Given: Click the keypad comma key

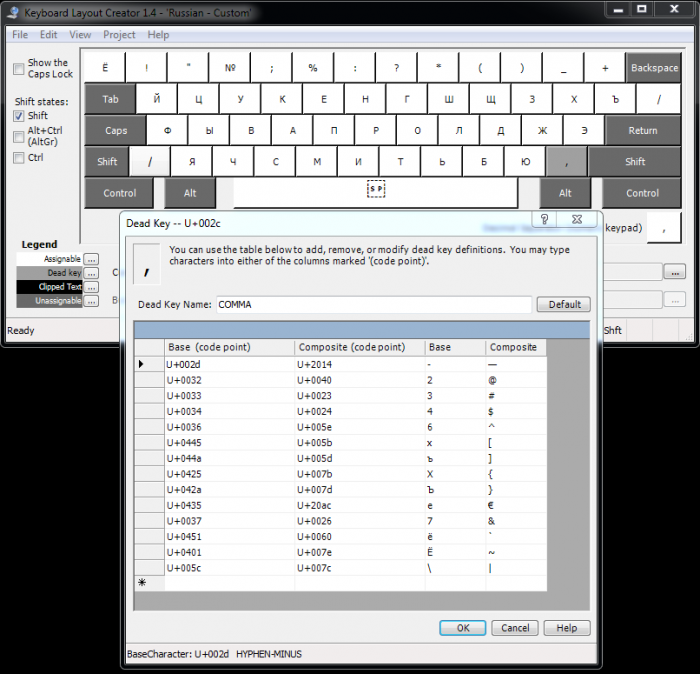Looking at the screenshot, I should click(x=664, y=228).
